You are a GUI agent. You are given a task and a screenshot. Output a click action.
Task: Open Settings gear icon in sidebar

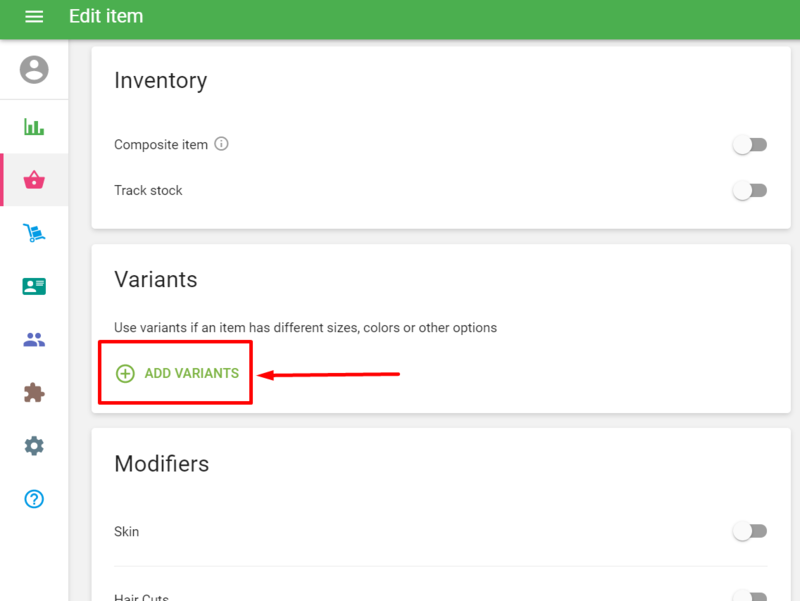[x=34, y=446]
